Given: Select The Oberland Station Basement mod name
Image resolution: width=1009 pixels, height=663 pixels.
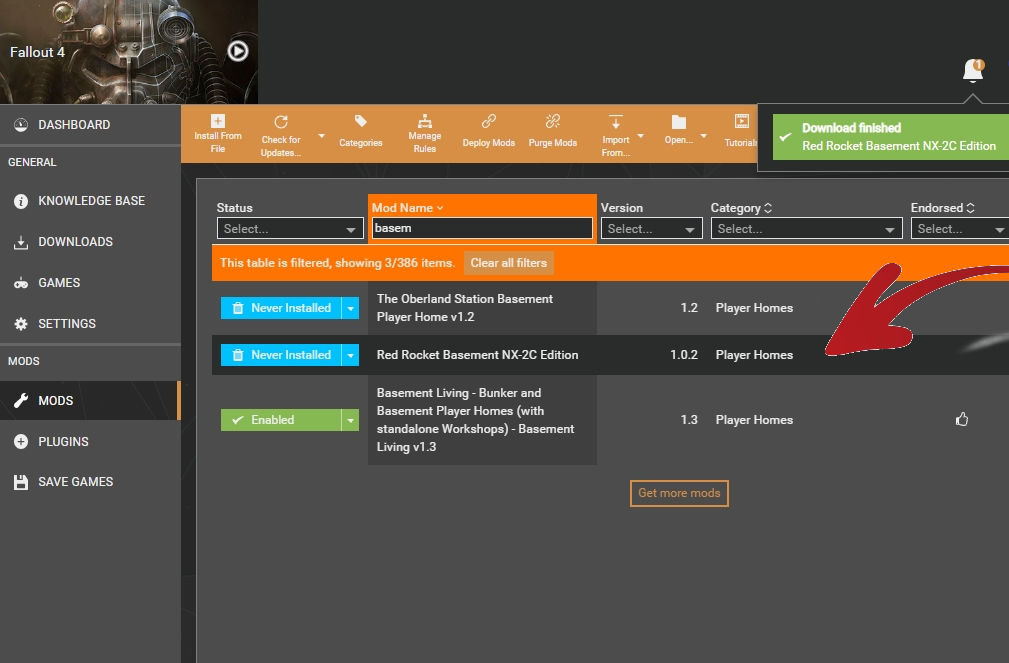Looking at the screenshot, I should point(465,308).
